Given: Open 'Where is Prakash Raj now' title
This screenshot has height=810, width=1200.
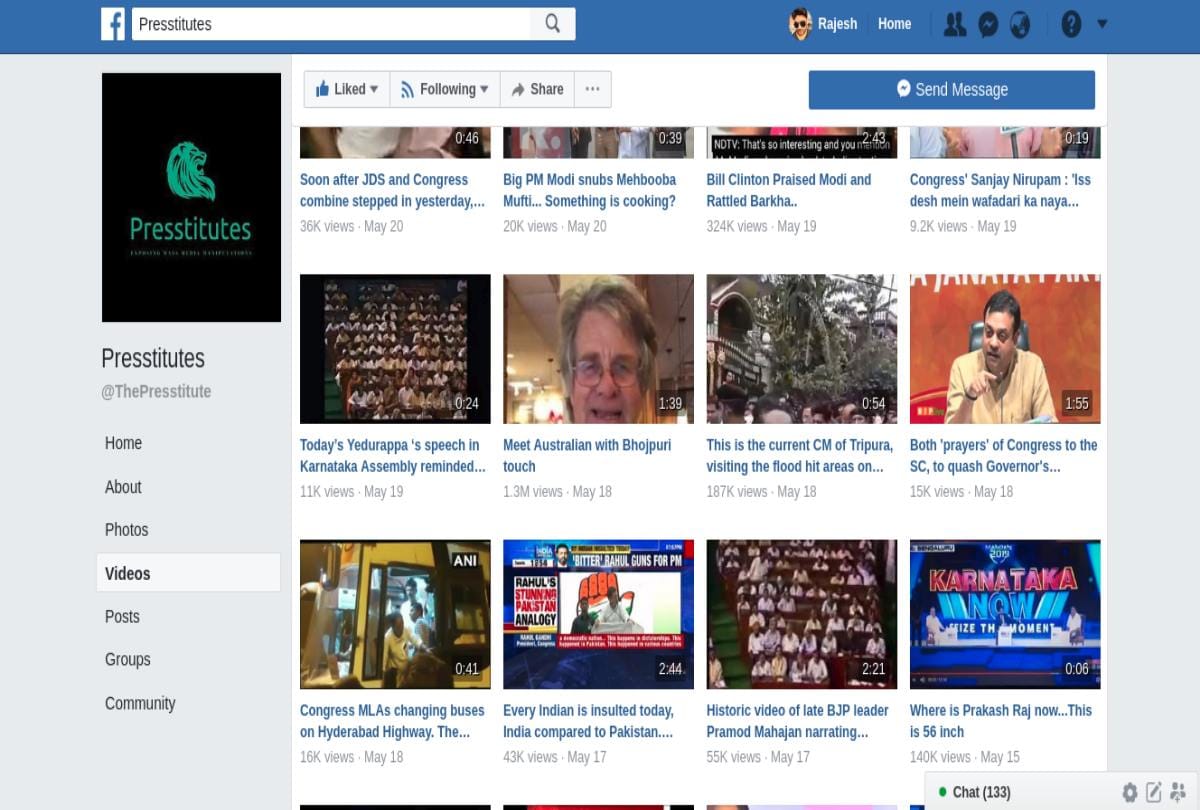Looking at the screenshot, I should [x=1001, y=721].
